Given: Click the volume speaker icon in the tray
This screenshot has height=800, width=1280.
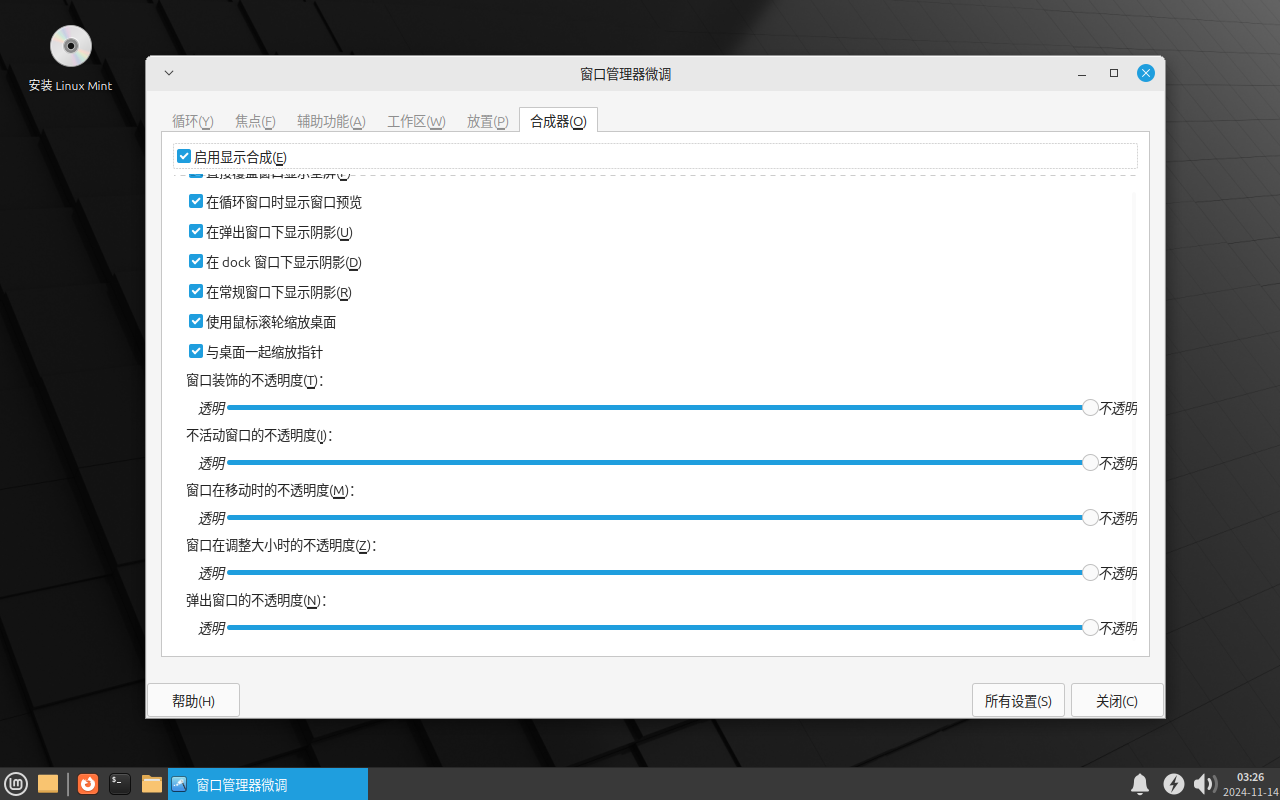Looking at the screenshot, I should point(1205,784).
